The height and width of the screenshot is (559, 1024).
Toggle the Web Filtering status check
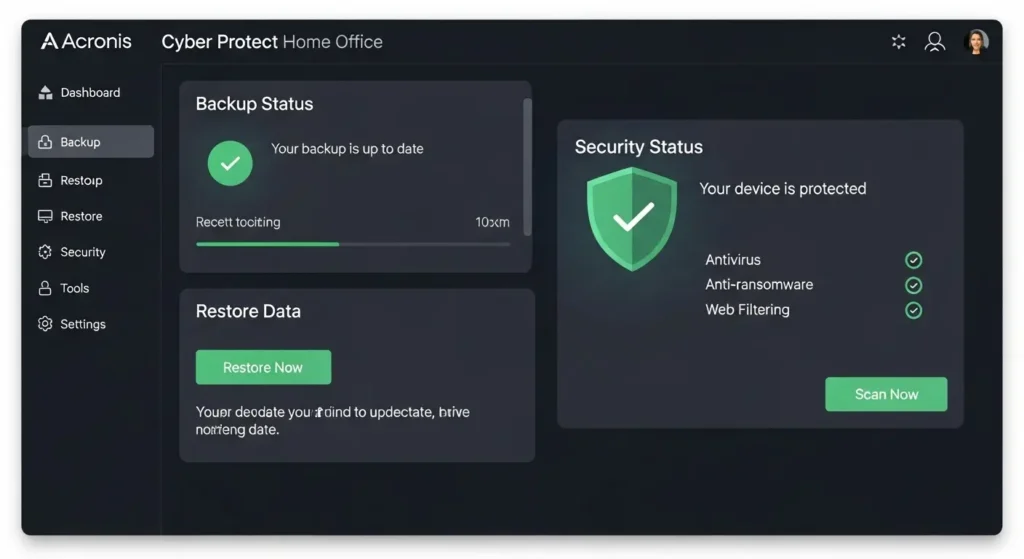[x=914, y=310]
